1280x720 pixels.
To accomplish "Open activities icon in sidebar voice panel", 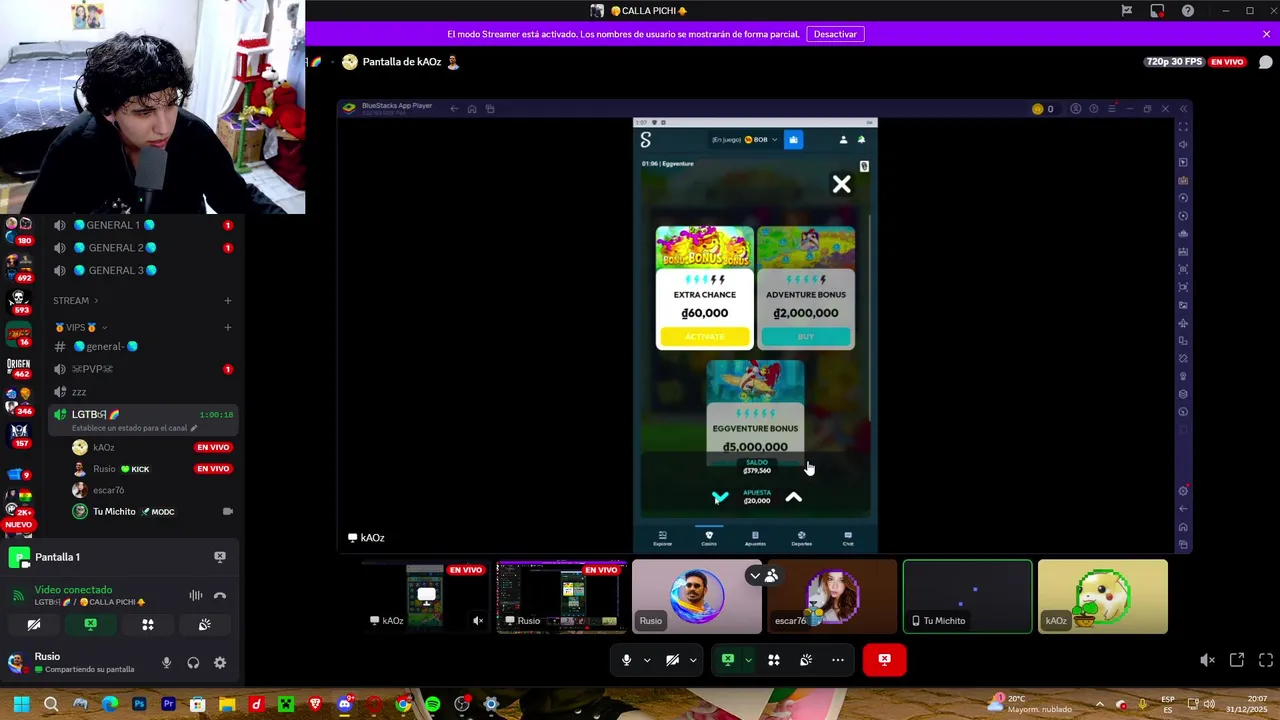I will (148, 625).
